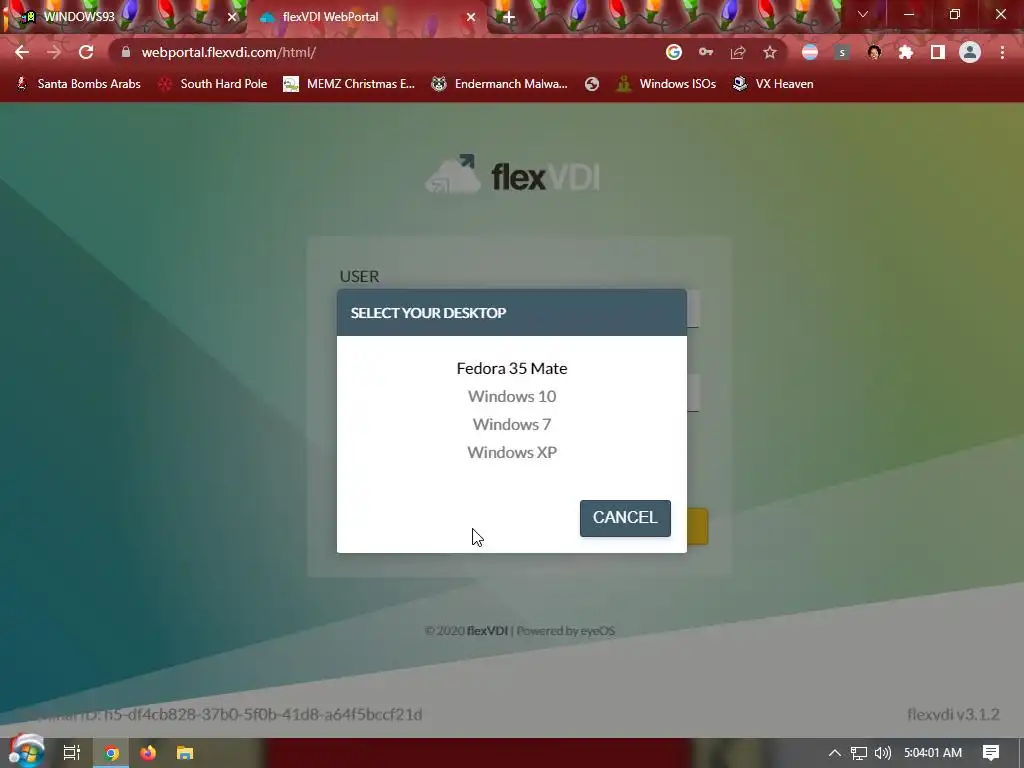Open Windows ISOs bookmark
This screenshot has height=768, width=1024.
click(x=667, y=84)
